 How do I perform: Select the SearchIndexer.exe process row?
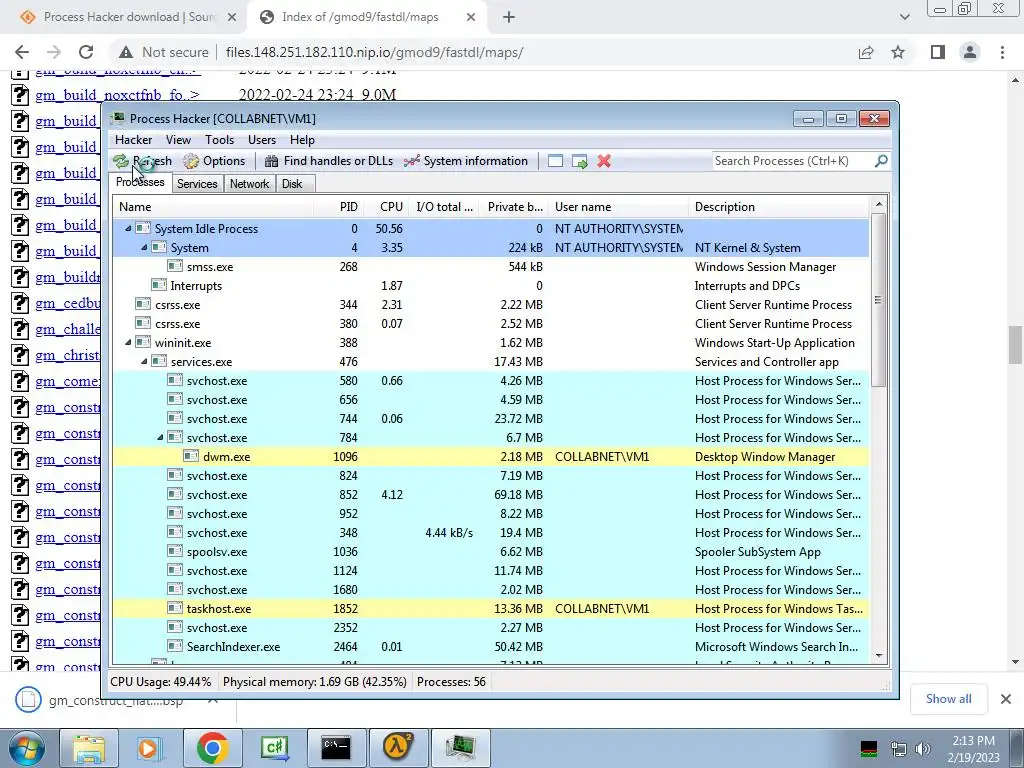491,647
